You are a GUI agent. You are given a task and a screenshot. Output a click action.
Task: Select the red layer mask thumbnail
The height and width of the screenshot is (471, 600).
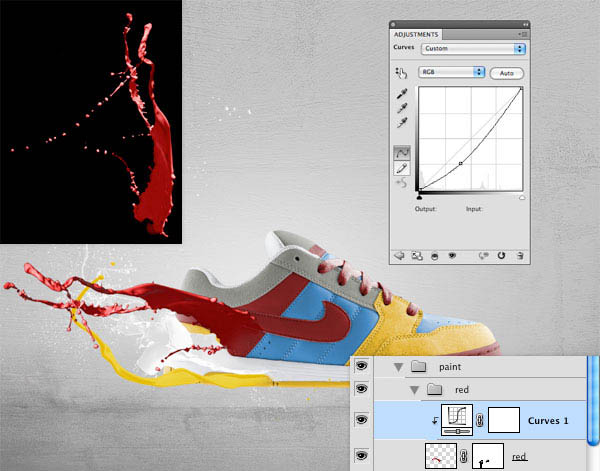pyautogui.click(x=488, y=456)
